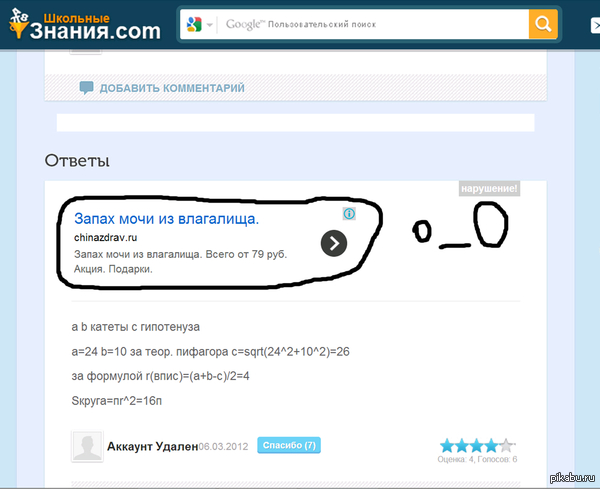Click the comment speech bubble icon
This screenshot has height=489, width=600.
click(x=86, y=88)
